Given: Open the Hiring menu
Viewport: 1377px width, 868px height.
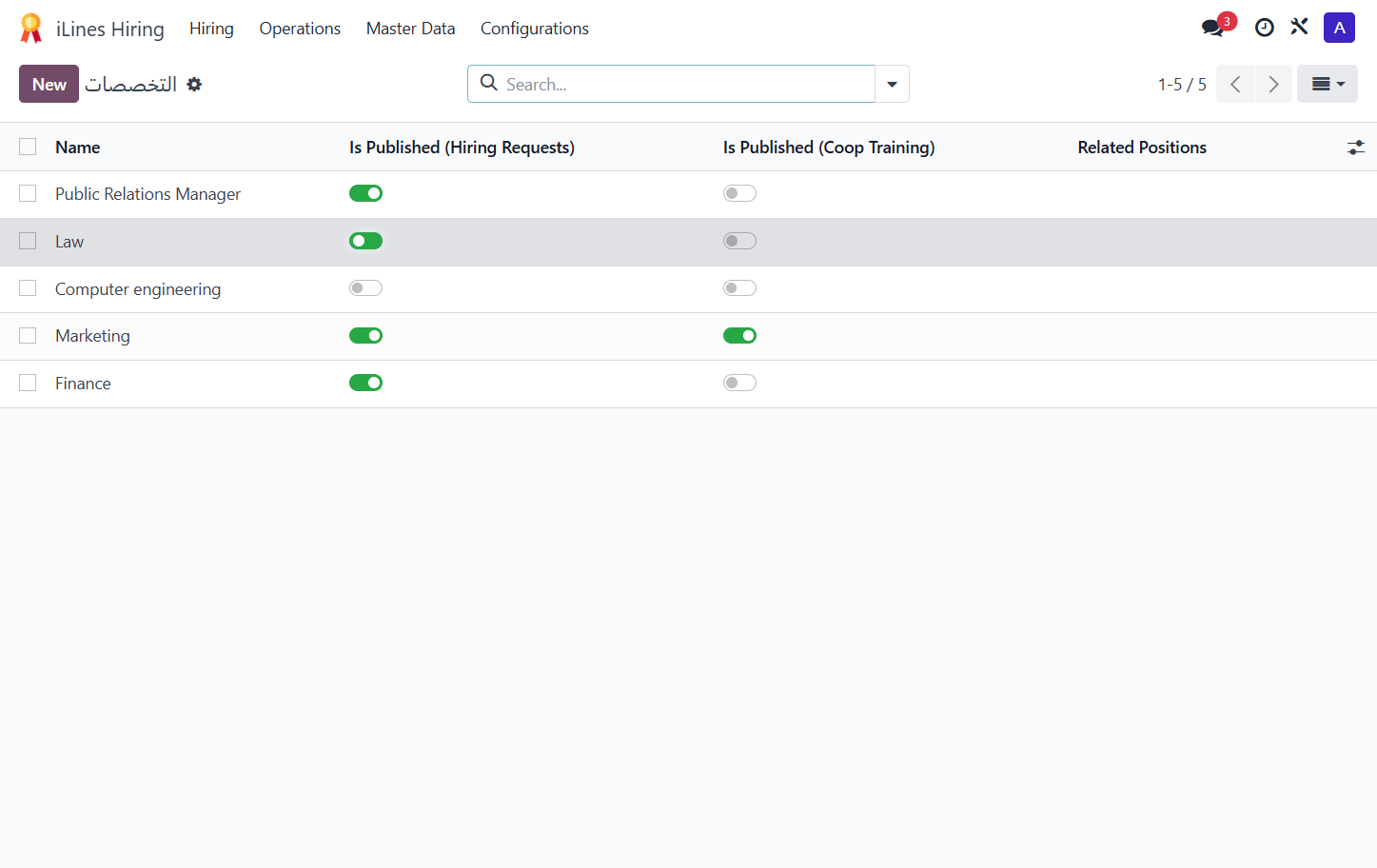Looking at the screenshot, I should [x=211, y=29].
